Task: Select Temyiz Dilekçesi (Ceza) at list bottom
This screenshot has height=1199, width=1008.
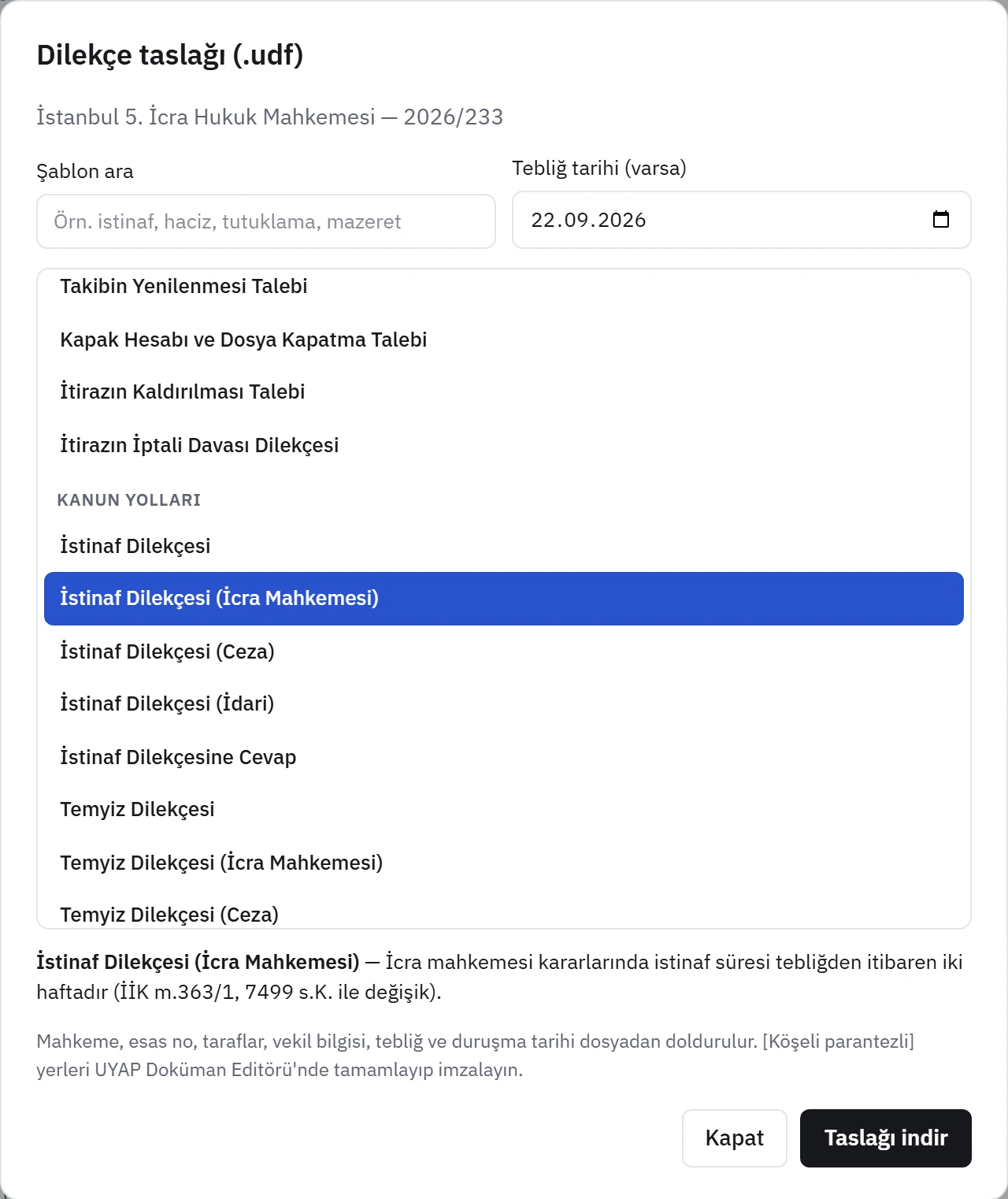Action: (x=504, y=914)
